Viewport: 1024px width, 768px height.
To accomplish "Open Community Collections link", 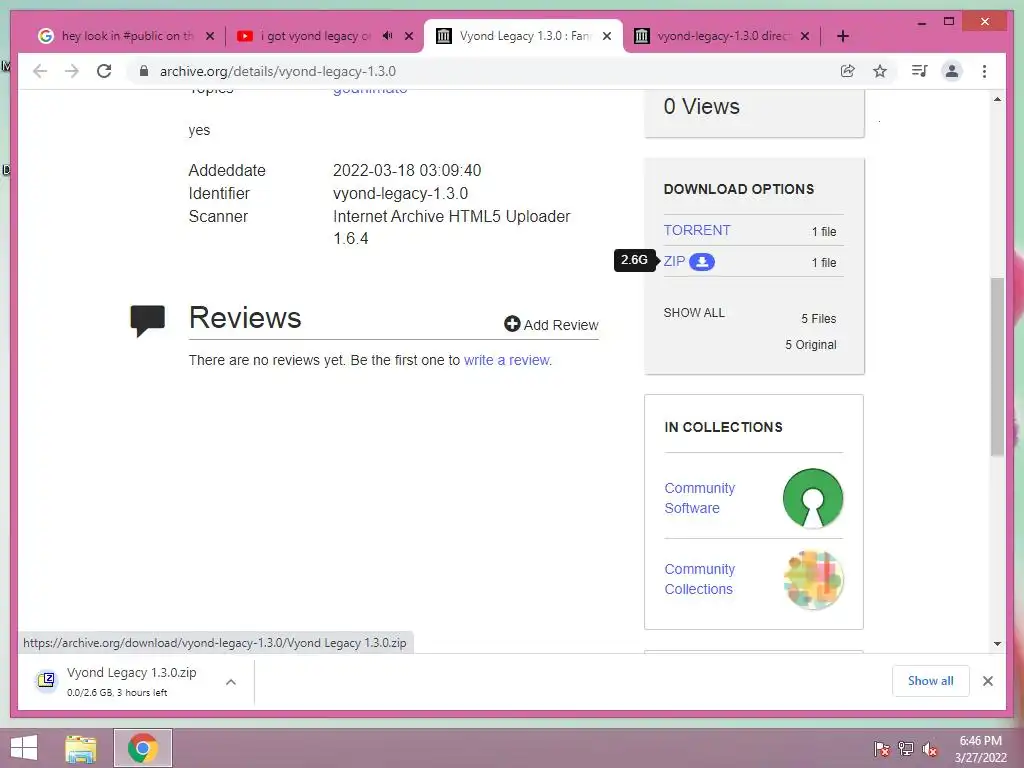I will pos(699,579).
